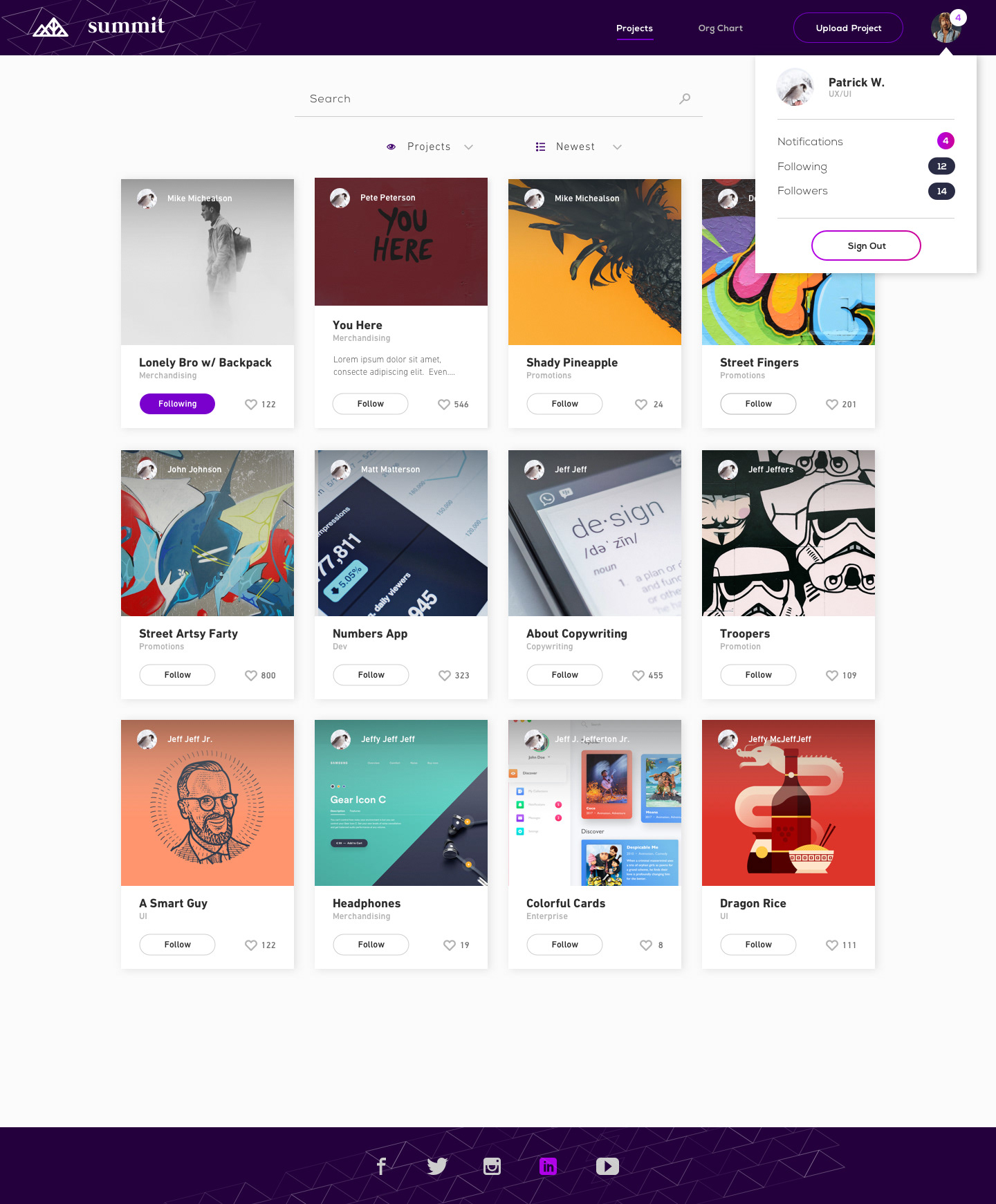
Task: Open the Twitter footer icon
Action: pos(437,1166)
